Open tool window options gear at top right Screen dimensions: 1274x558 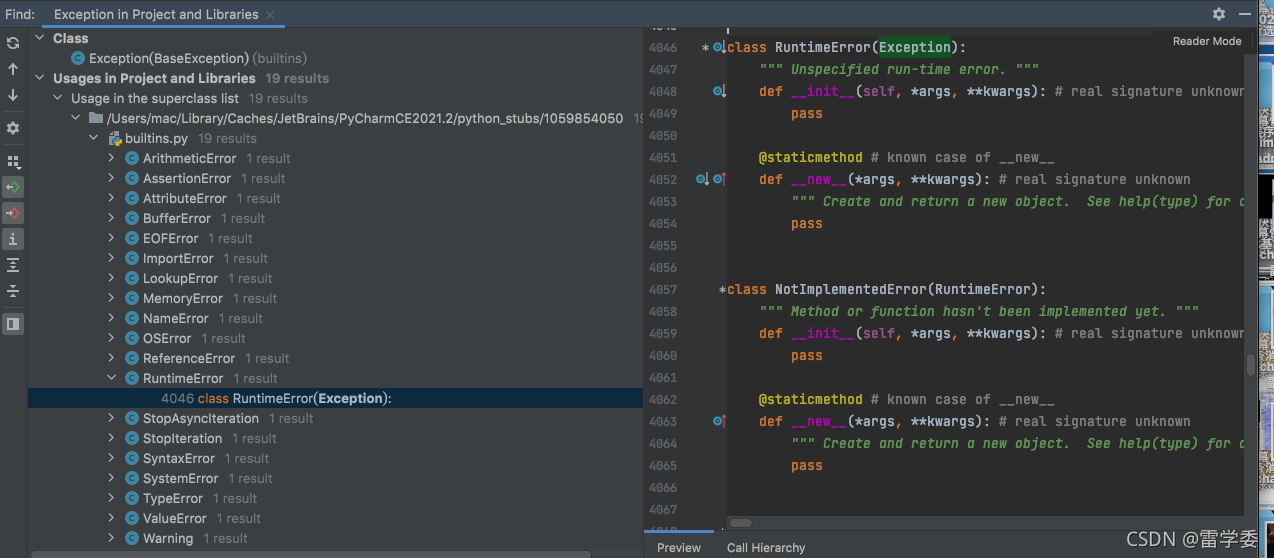click(x=1219, y=14)
